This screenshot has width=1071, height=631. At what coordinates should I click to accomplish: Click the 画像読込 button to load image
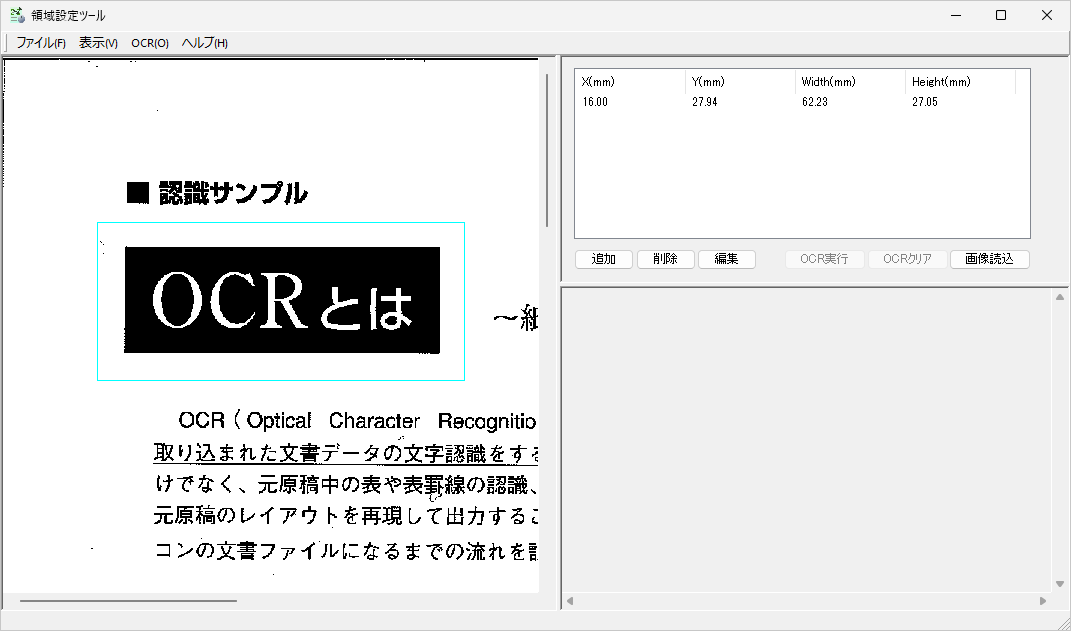(x=989, y=258)
